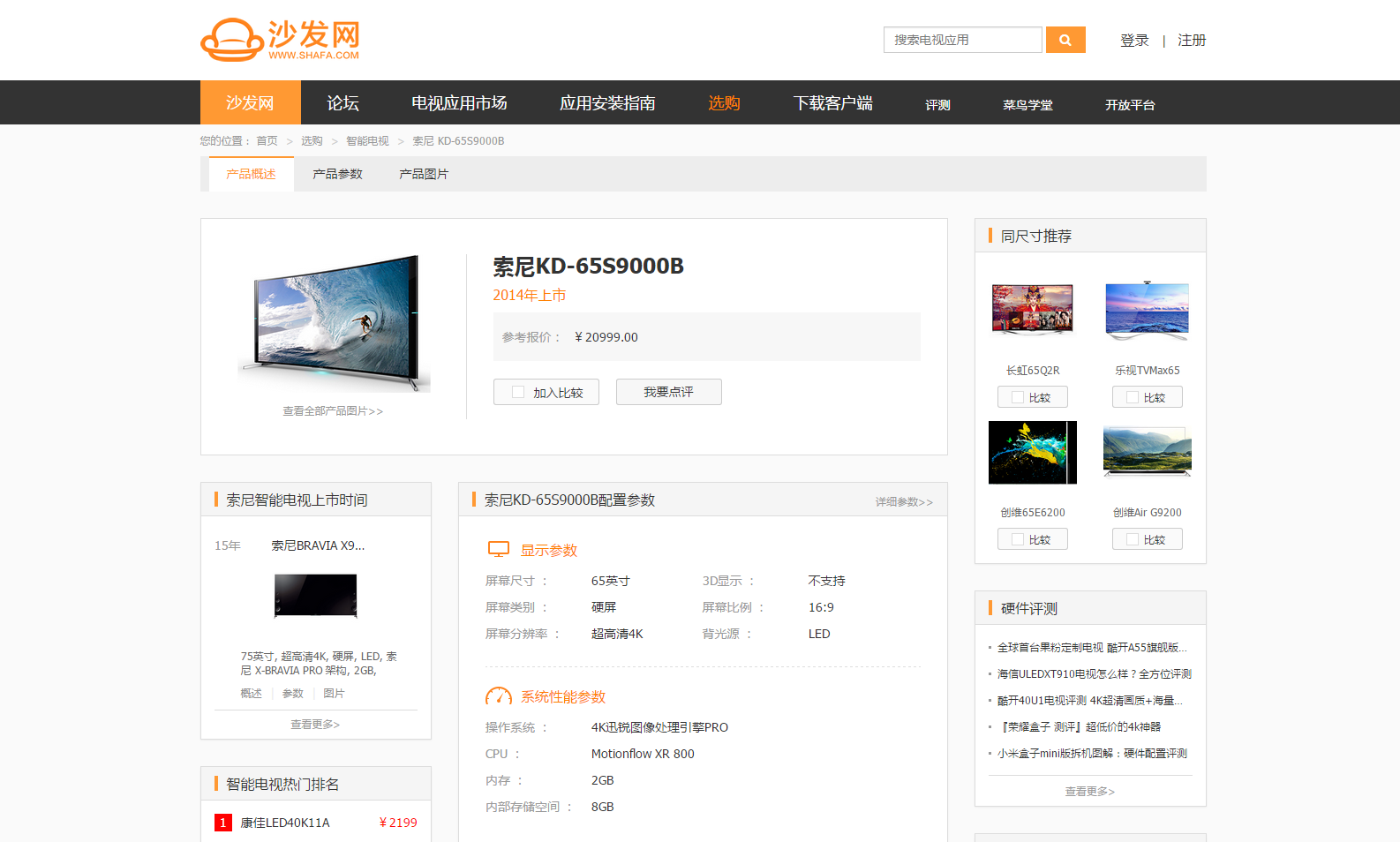Open 下载客户端 menu item
This screenshot has width=1400, height=842.
pyautogui.click(x=833, y=103)
